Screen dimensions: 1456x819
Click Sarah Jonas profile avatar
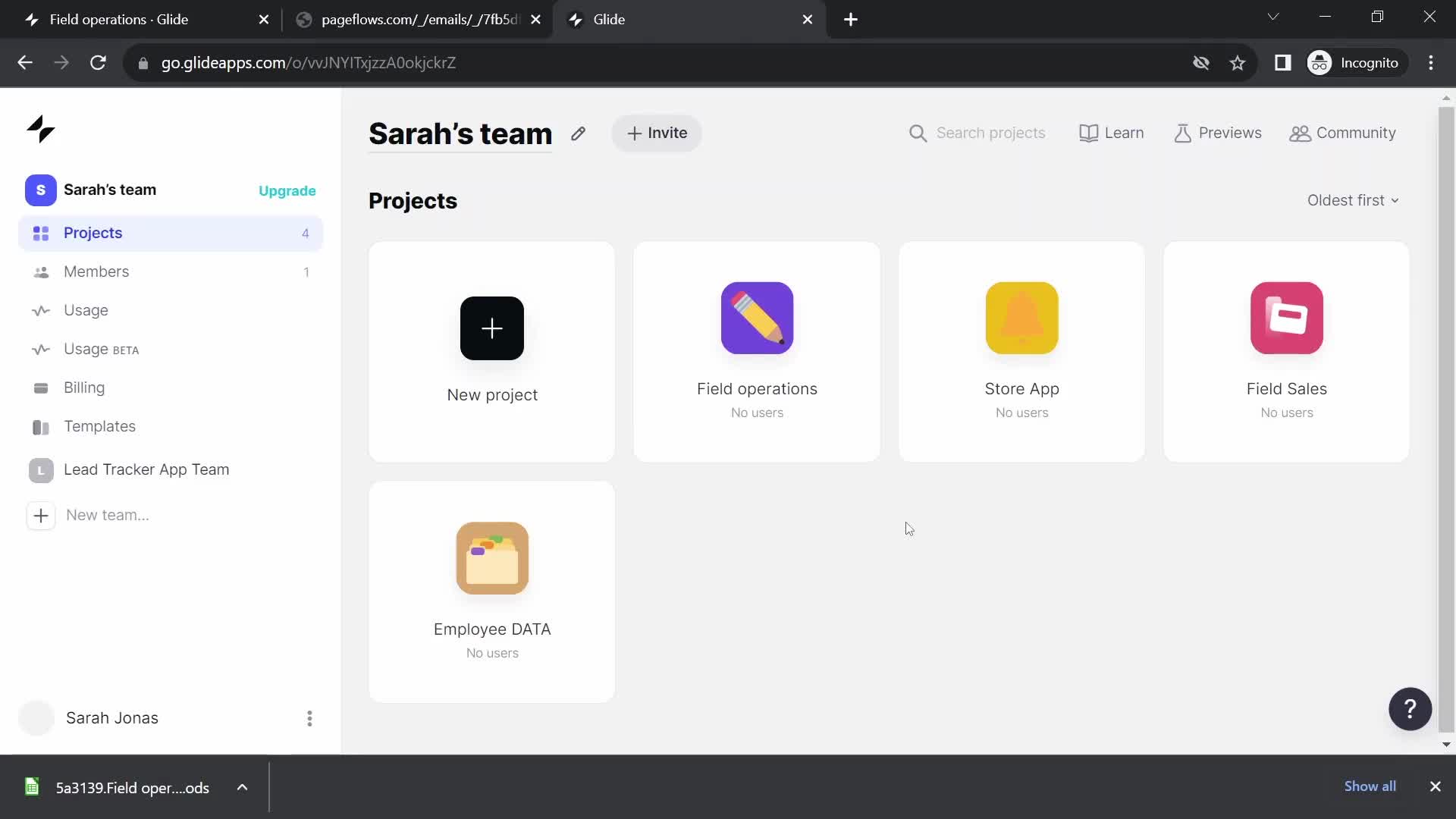36,718
